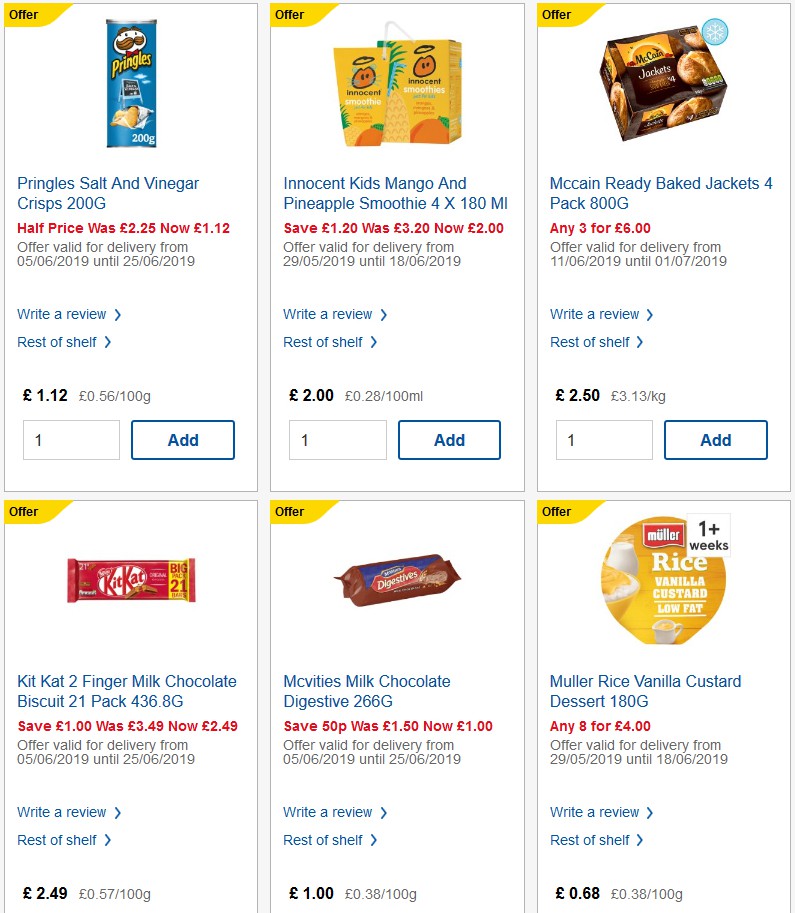Click the quantity field for McCain Jackets
The height and width of the screenshot is (913, 795).
[604, 439]
